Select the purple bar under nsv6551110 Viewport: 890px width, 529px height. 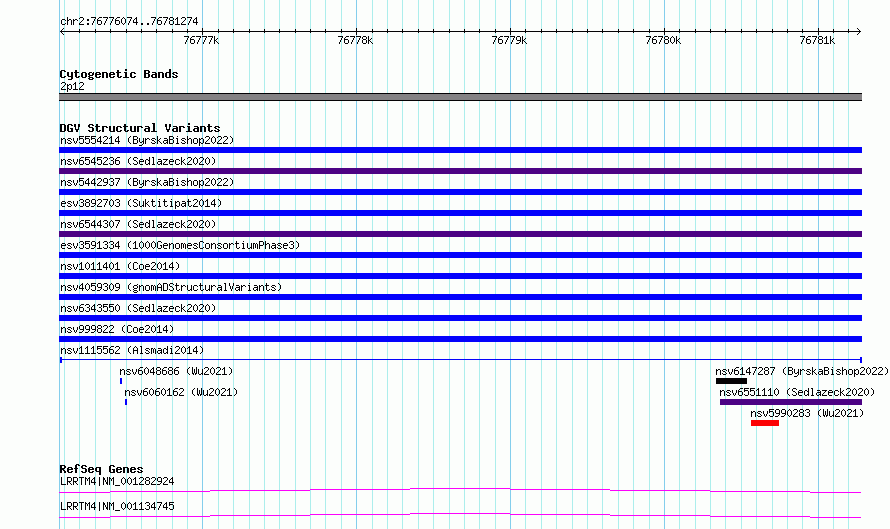click(791, 402)
